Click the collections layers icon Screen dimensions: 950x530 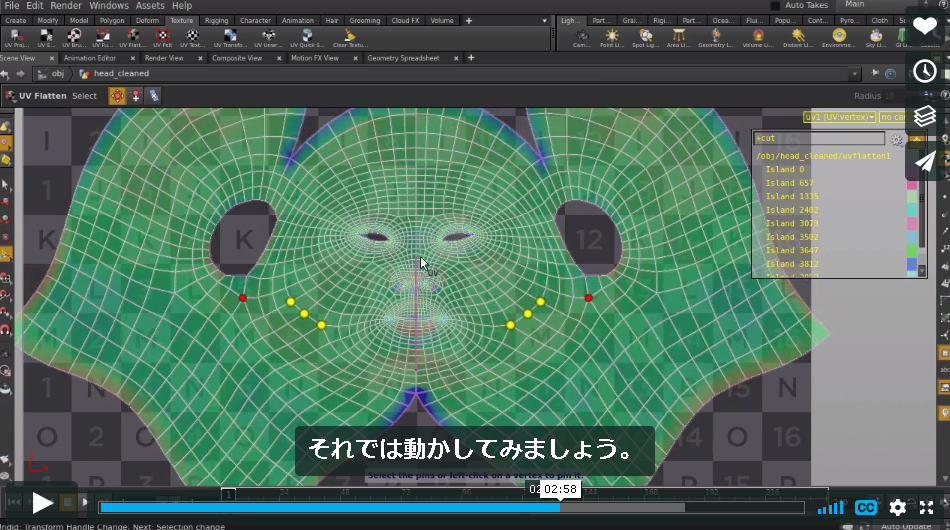[x=925, y=116]
